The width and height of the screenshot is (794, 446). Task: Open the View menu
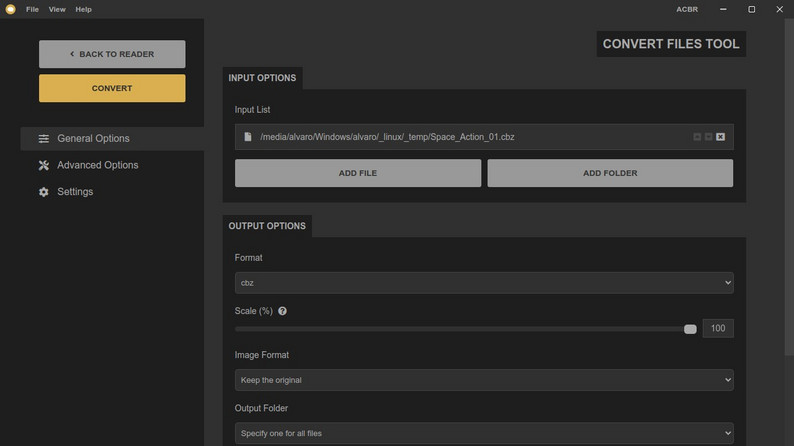pyautogui.click(x=57, y=9)
